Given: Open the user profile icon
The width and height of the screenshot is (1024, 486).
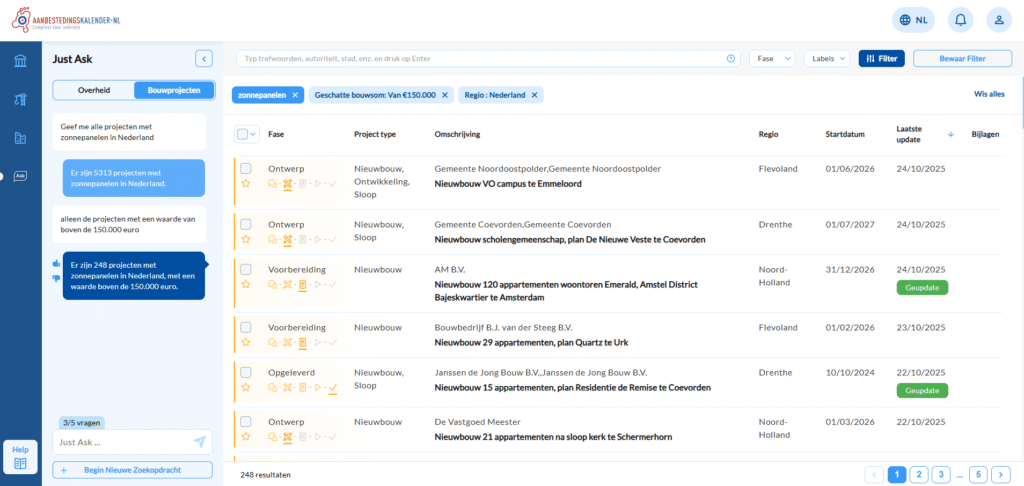Looking at the screenshot, I should pyautogui.click(x=998, y=19).
